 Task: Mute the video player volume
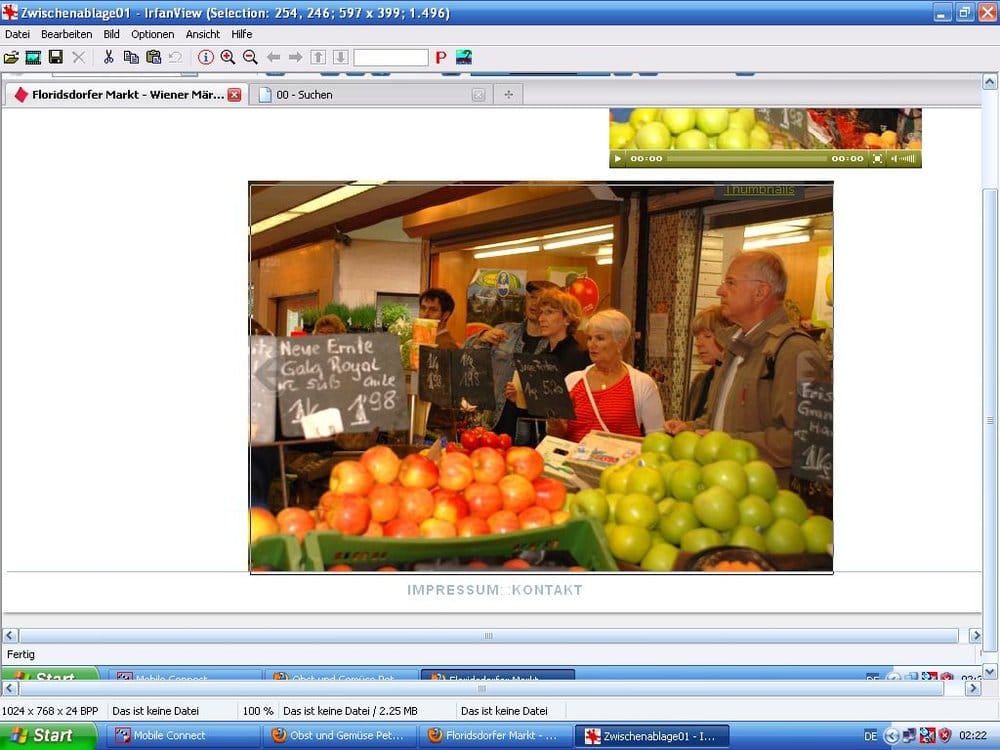894,158
